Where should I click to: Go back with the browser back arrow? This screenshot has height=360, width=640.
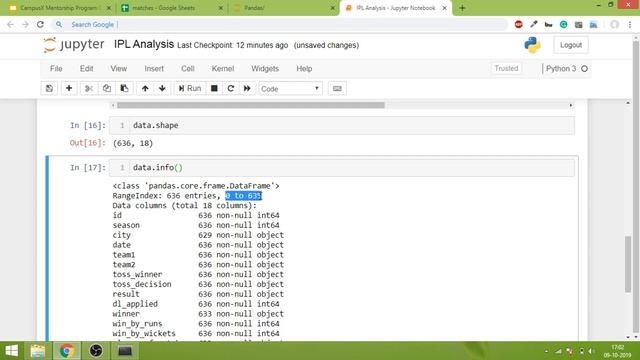tap(10, 24)
